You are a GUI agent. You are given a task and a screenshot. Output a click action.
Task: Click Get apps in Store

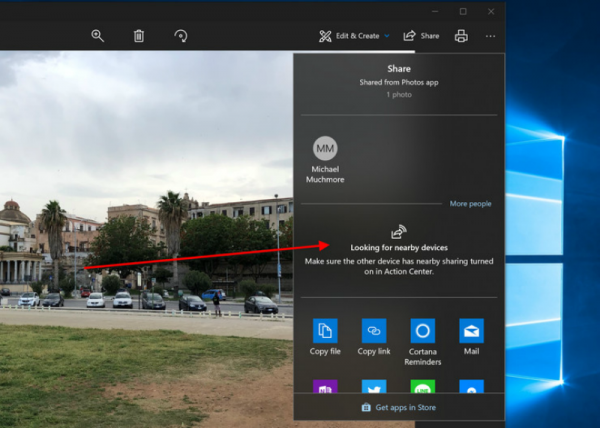pos(399,407)
